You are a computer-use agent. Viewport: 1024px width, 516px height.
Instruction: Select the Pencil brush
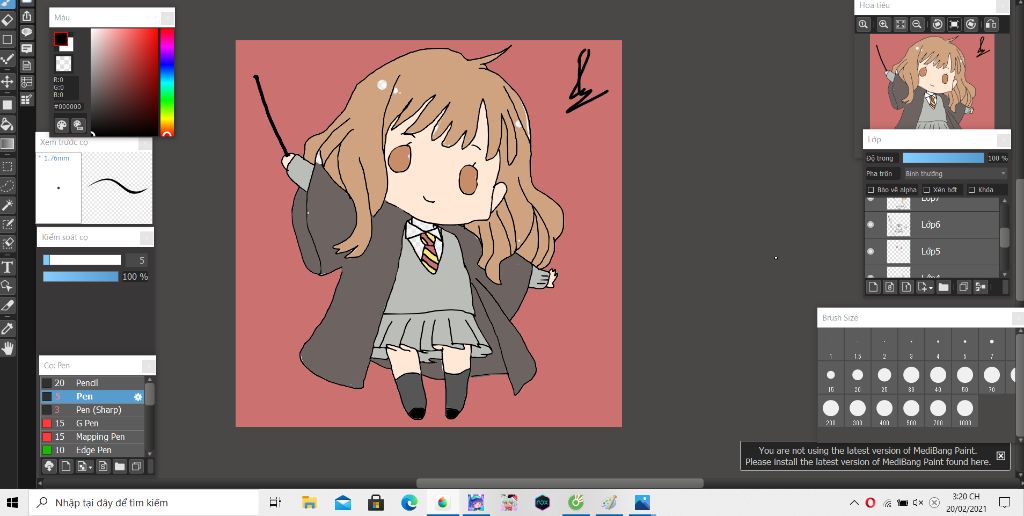[92, 383]
